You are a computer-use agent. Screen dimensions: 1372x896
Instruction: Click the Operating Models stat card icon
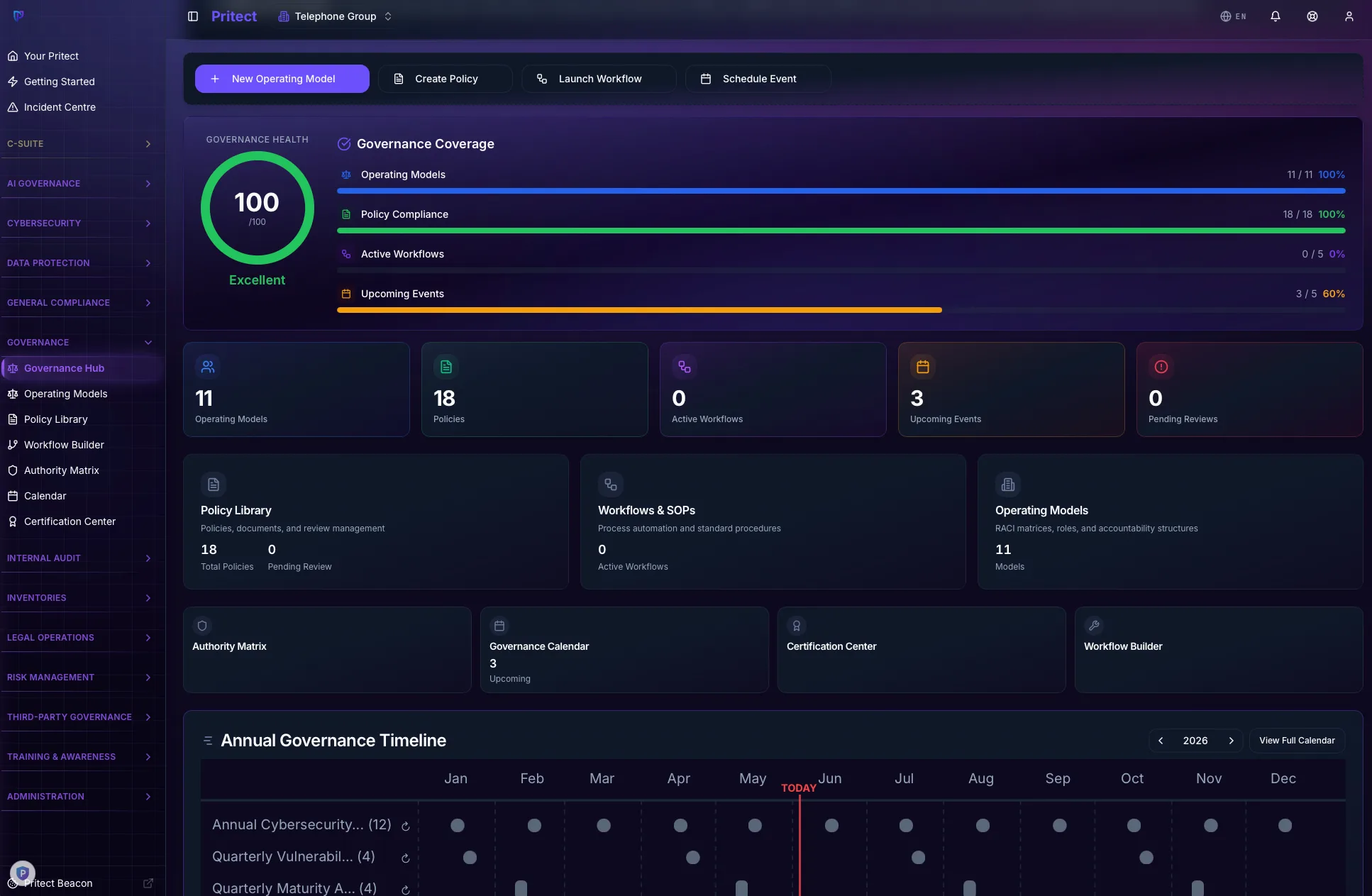pyautogui.click(x=208, y=367)
